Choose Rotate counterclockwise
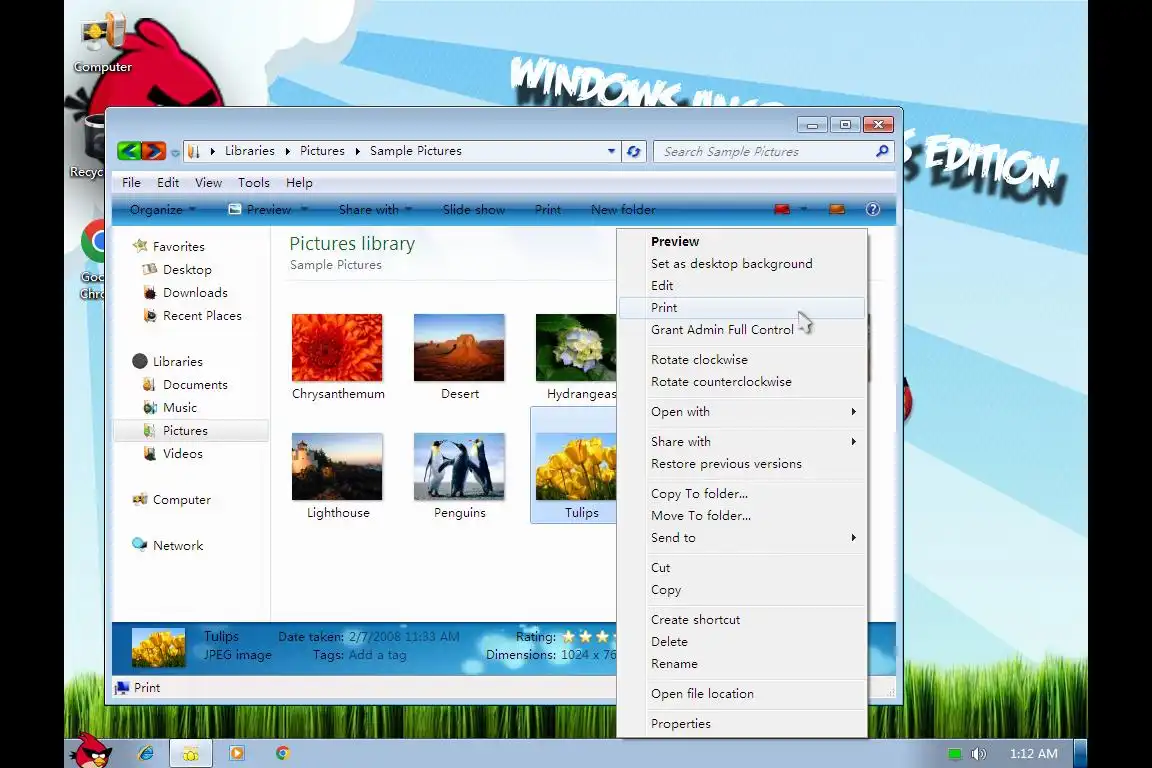 [742, 382]
